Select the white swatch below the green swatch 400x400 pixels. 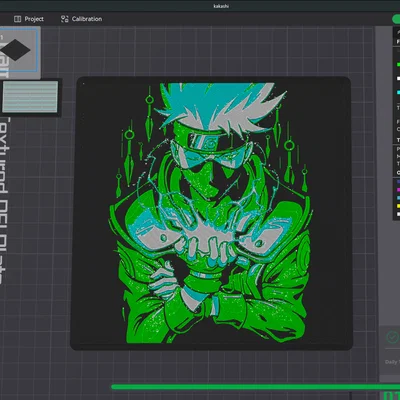(x=398, y=79)
